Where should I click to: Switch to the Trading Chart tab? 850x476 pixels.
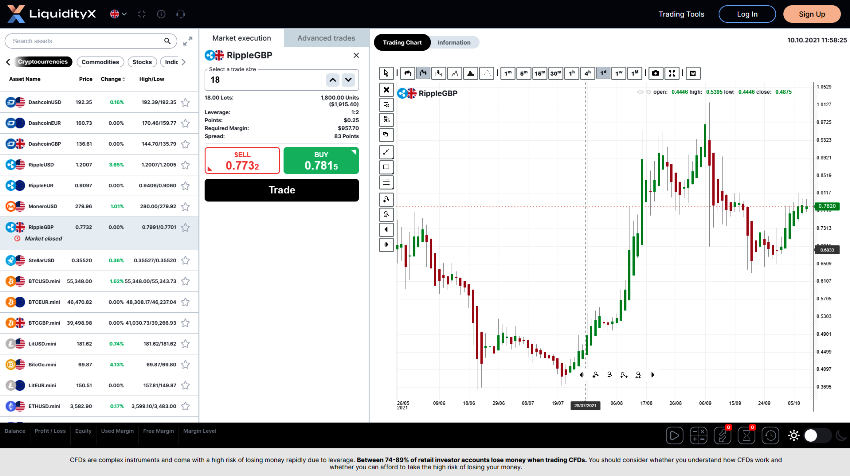(402, 42)
